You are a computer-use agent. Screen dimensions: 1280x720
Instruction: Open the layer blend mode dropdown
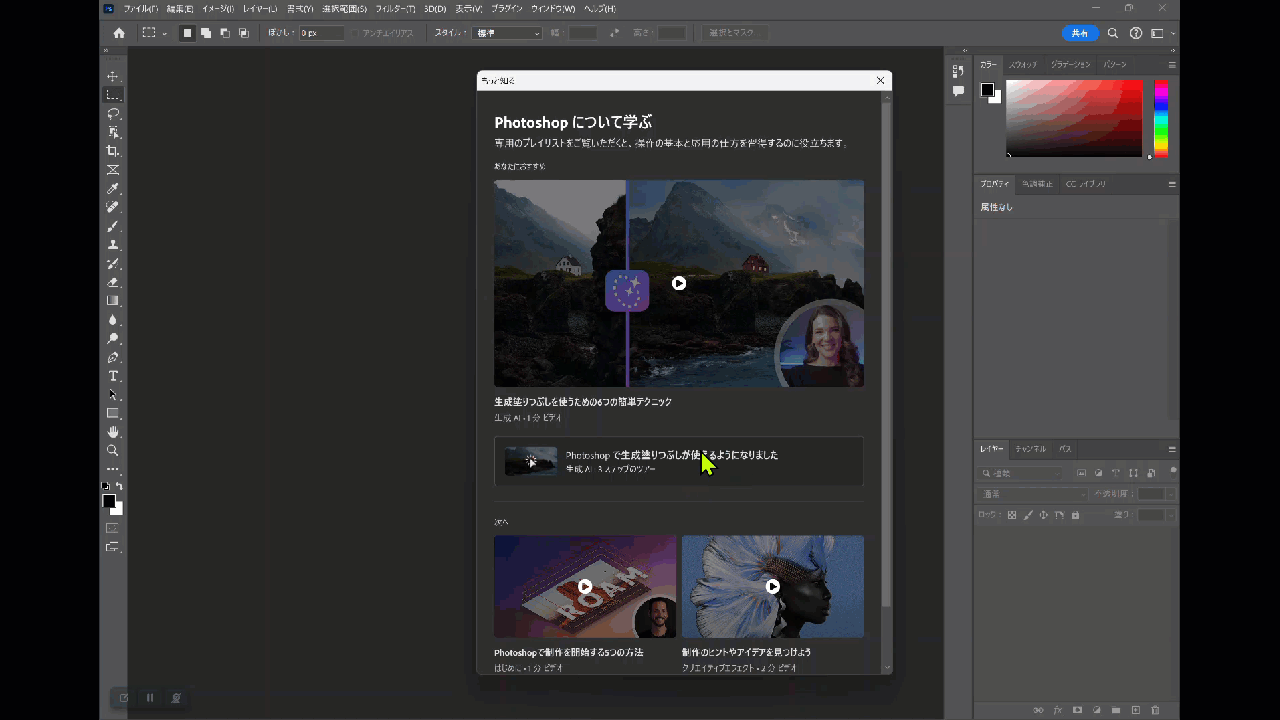pyautogui.click(x=1033, y=494)
